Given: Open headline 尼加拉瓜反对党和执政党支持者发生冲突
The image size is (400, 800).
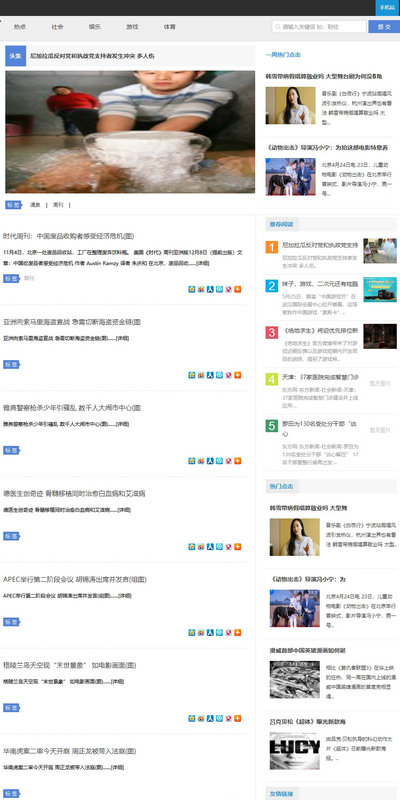Looking at the screenshot, I should coord(92,56).
